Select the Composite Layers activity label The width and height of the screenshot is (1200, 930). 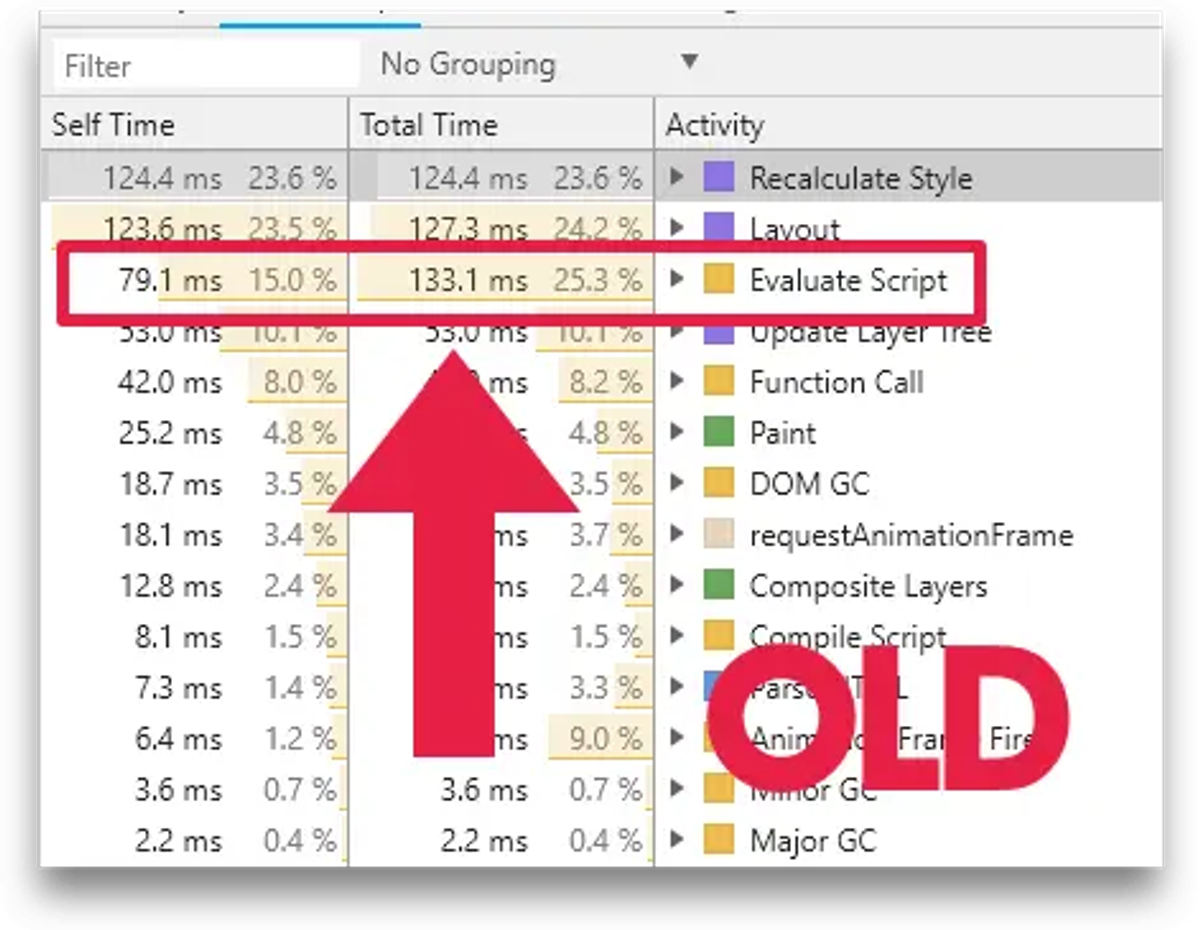point(868,586)
